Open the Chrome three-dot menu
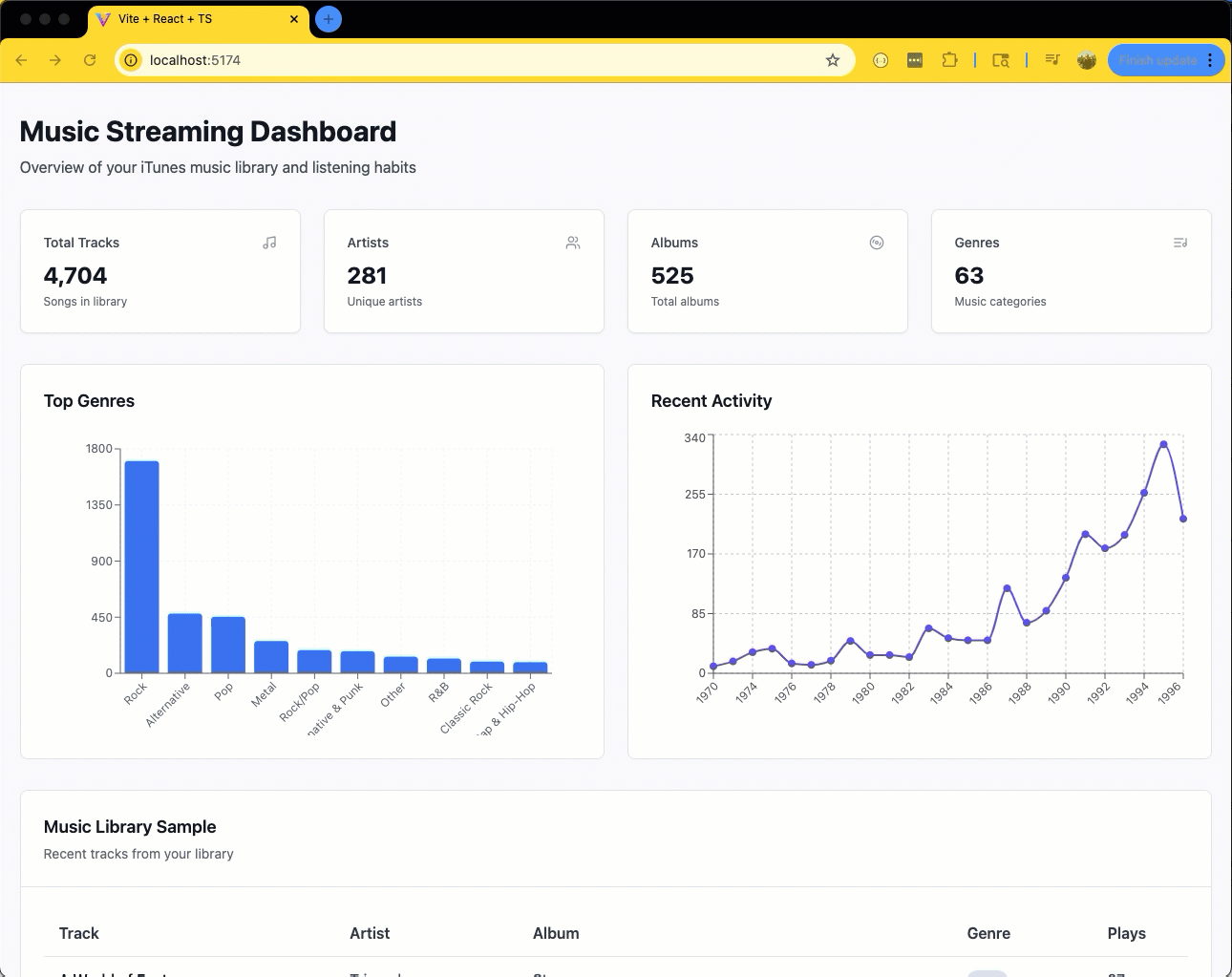Image resolution: width=1232 pixels, height=977 pixels. pos(1210,60)
